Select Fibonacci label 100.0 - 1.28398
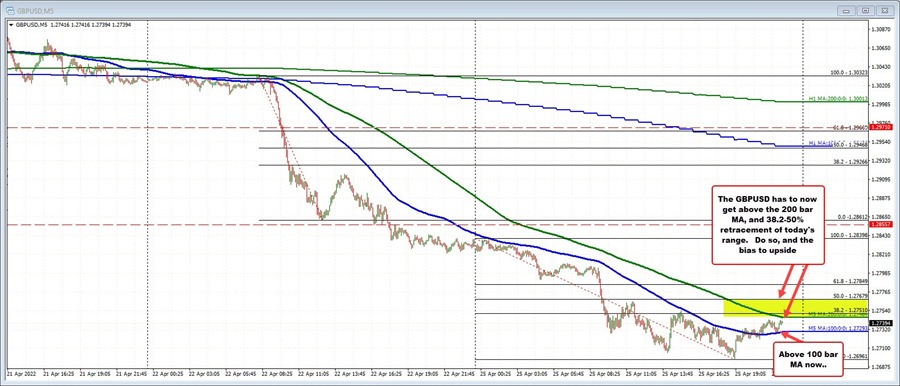 (848, 236)
